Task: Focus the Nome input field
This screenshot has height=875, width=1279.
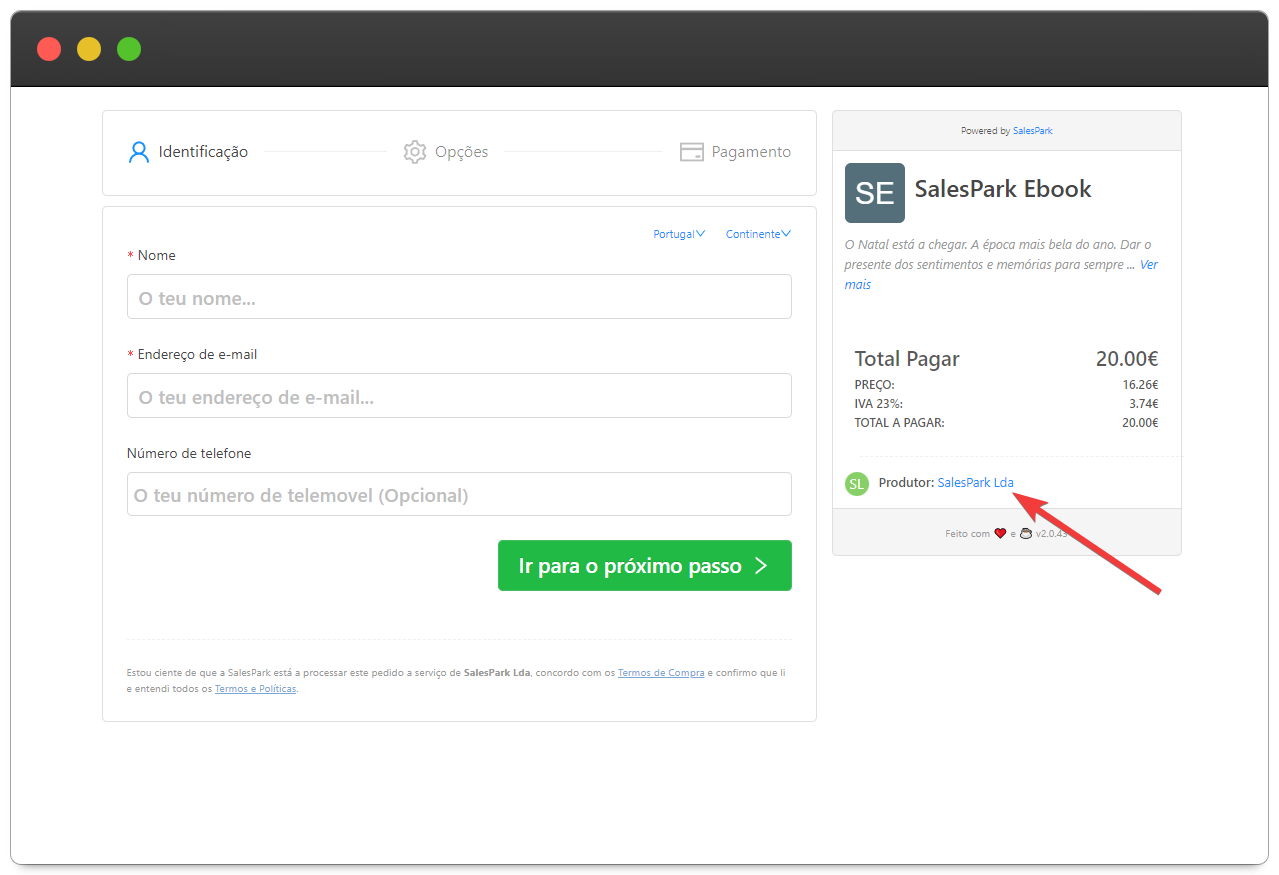Action: 459,297
